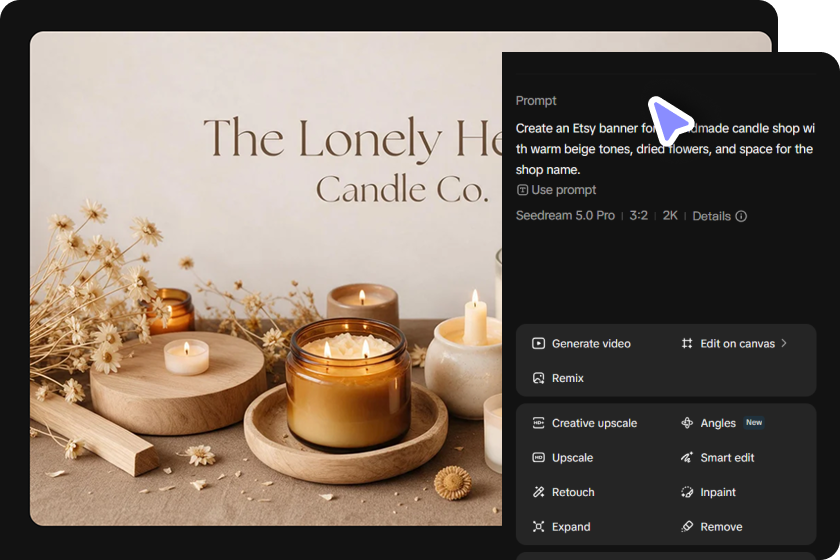Click the Use prompt link text

563,190
